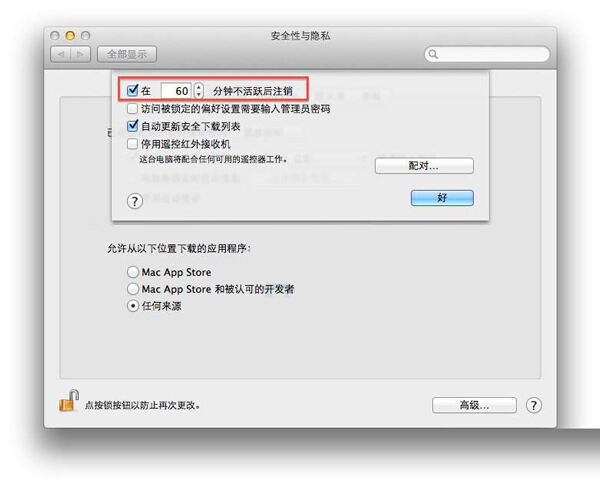Click the search magnifier icon
The image size is (600, 488).
tap(433, 54)
